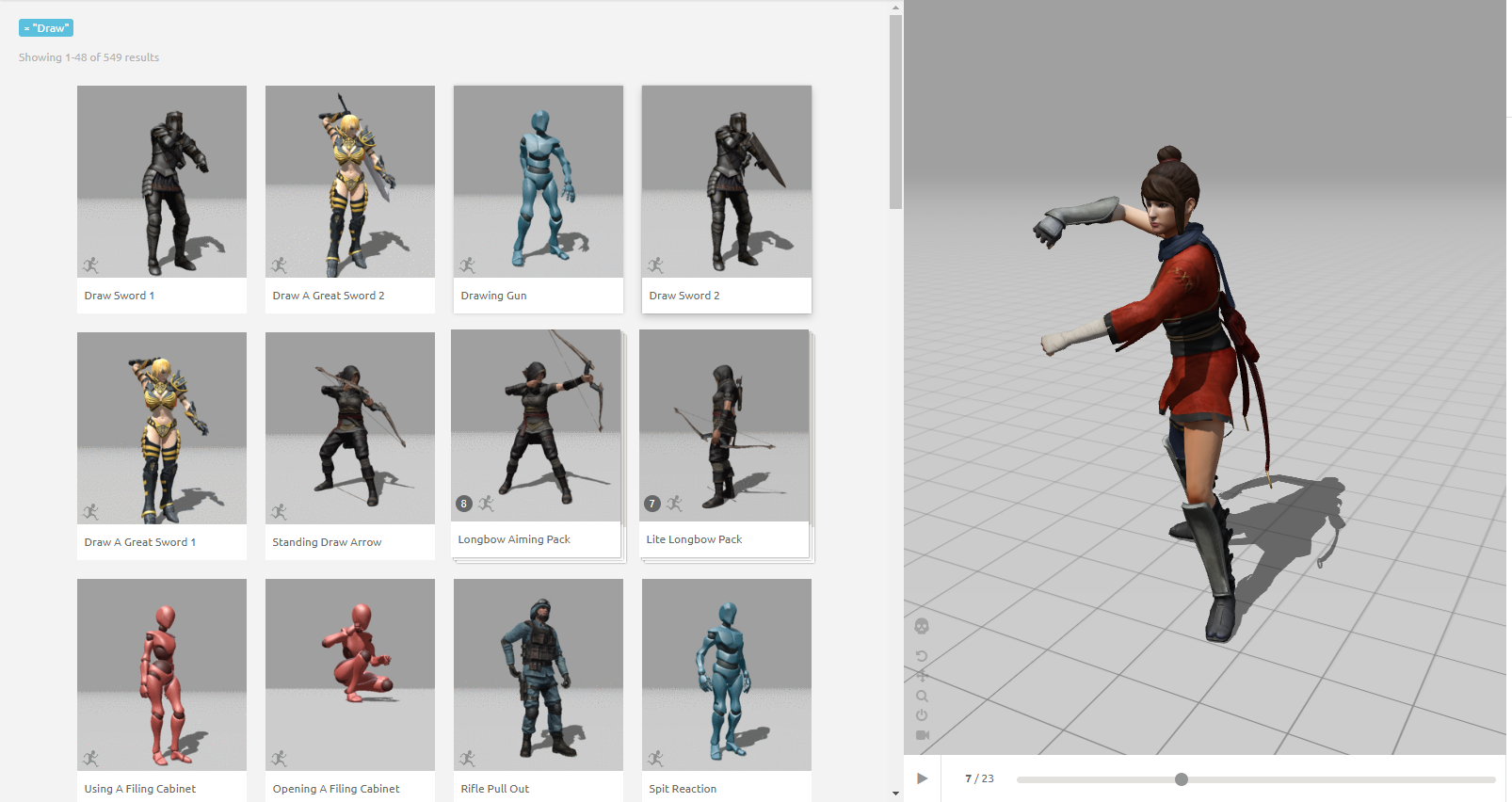The height and width of the screenshot is (802, 1512).
Task: Click running-man icon on Rifle Pull Out card
Action: pyautogui.click(x=467, y=759)
